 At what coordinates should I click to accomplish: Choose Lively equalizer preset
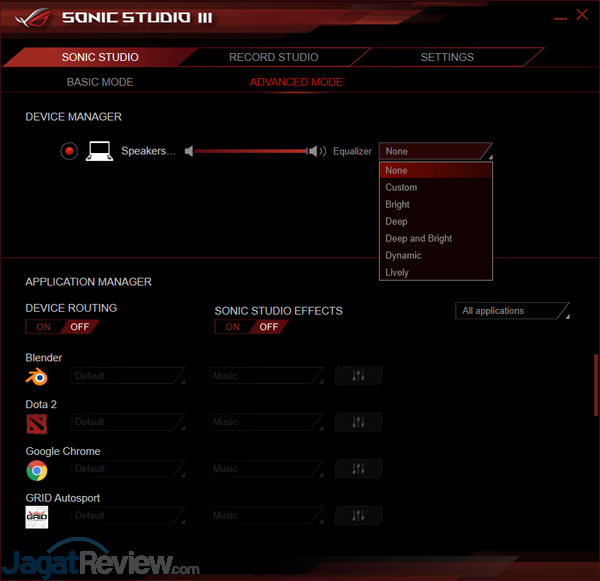435,273
